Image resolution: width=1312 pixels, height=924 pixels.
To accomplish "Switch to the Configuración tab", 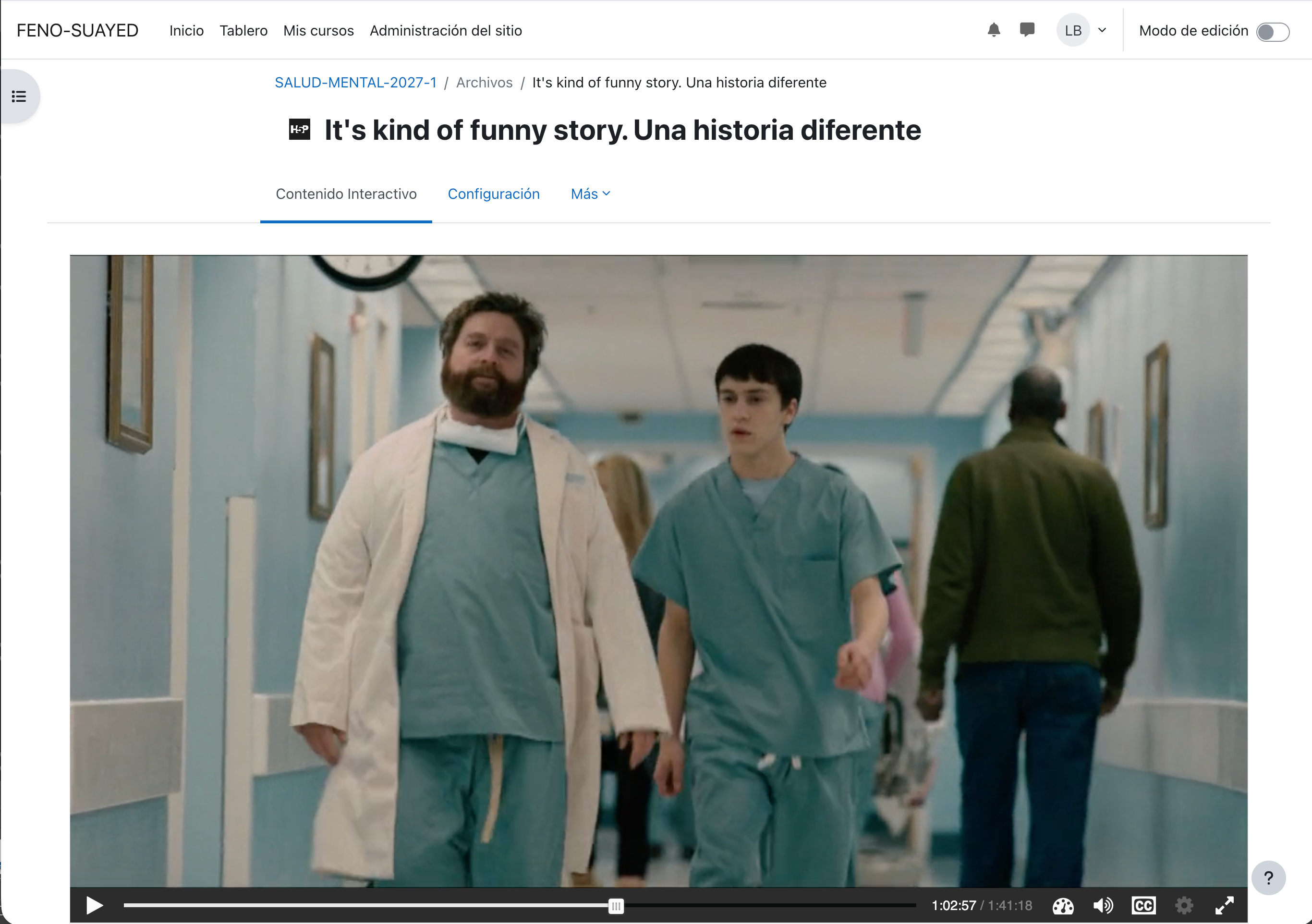I will click(x=494, y=195).
